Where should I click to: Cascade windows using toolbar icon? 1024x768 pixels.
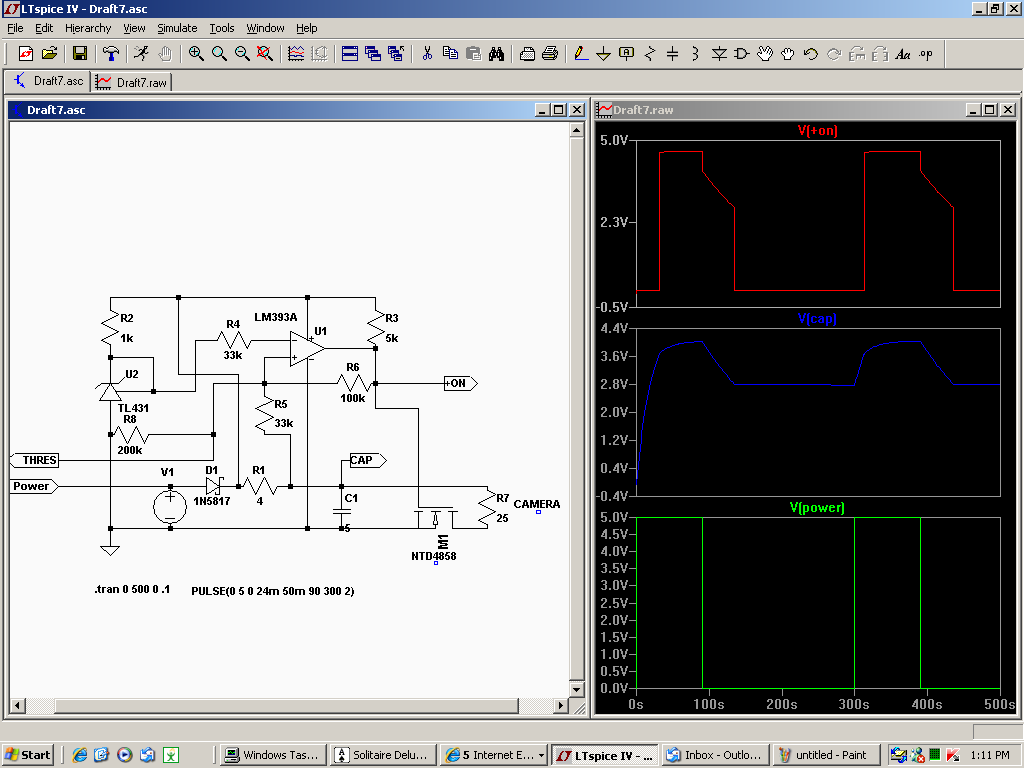[x=373, y=54]
